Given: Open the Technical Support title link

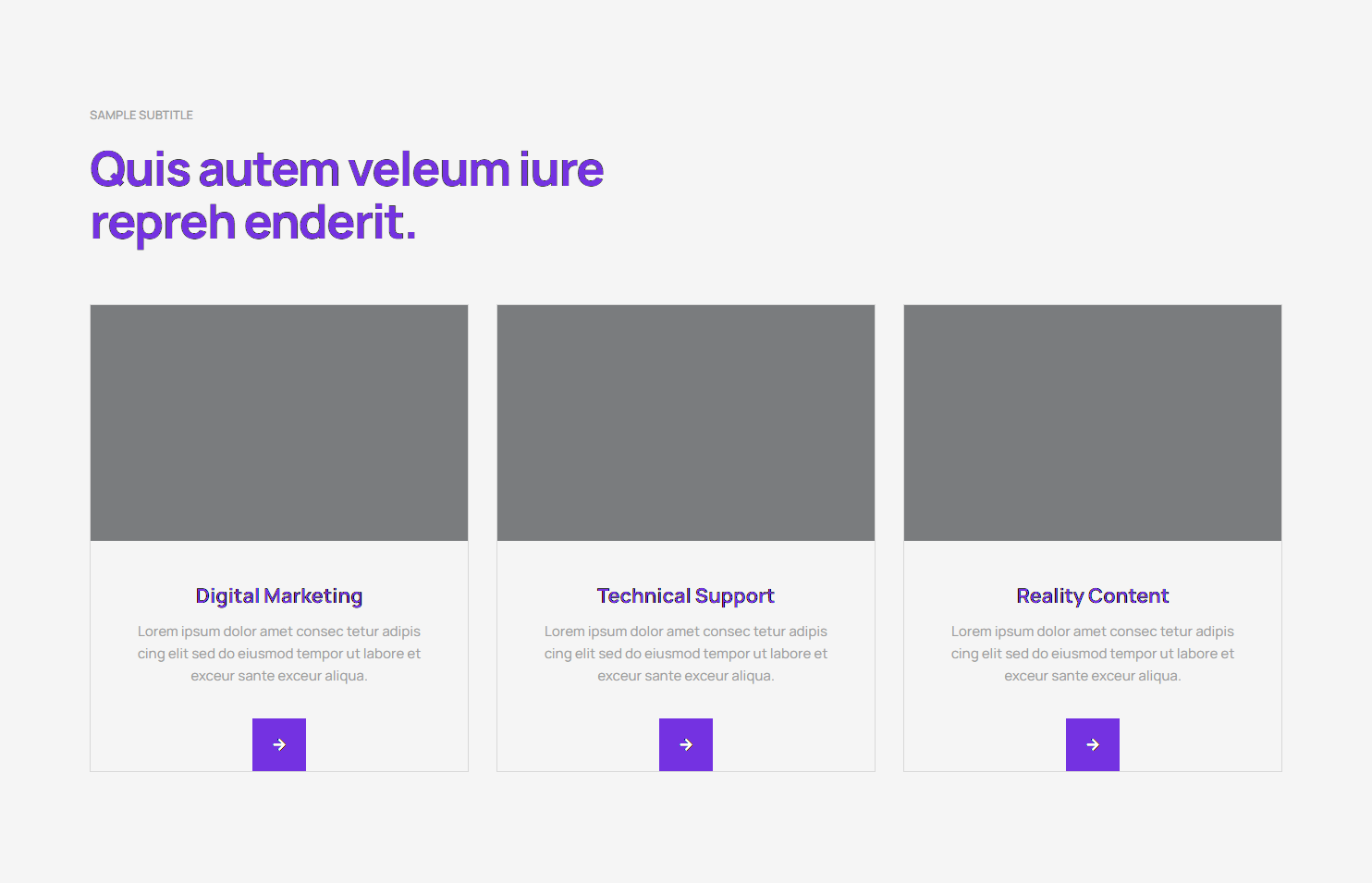Looking at the screenshot, I should point(686,595).
